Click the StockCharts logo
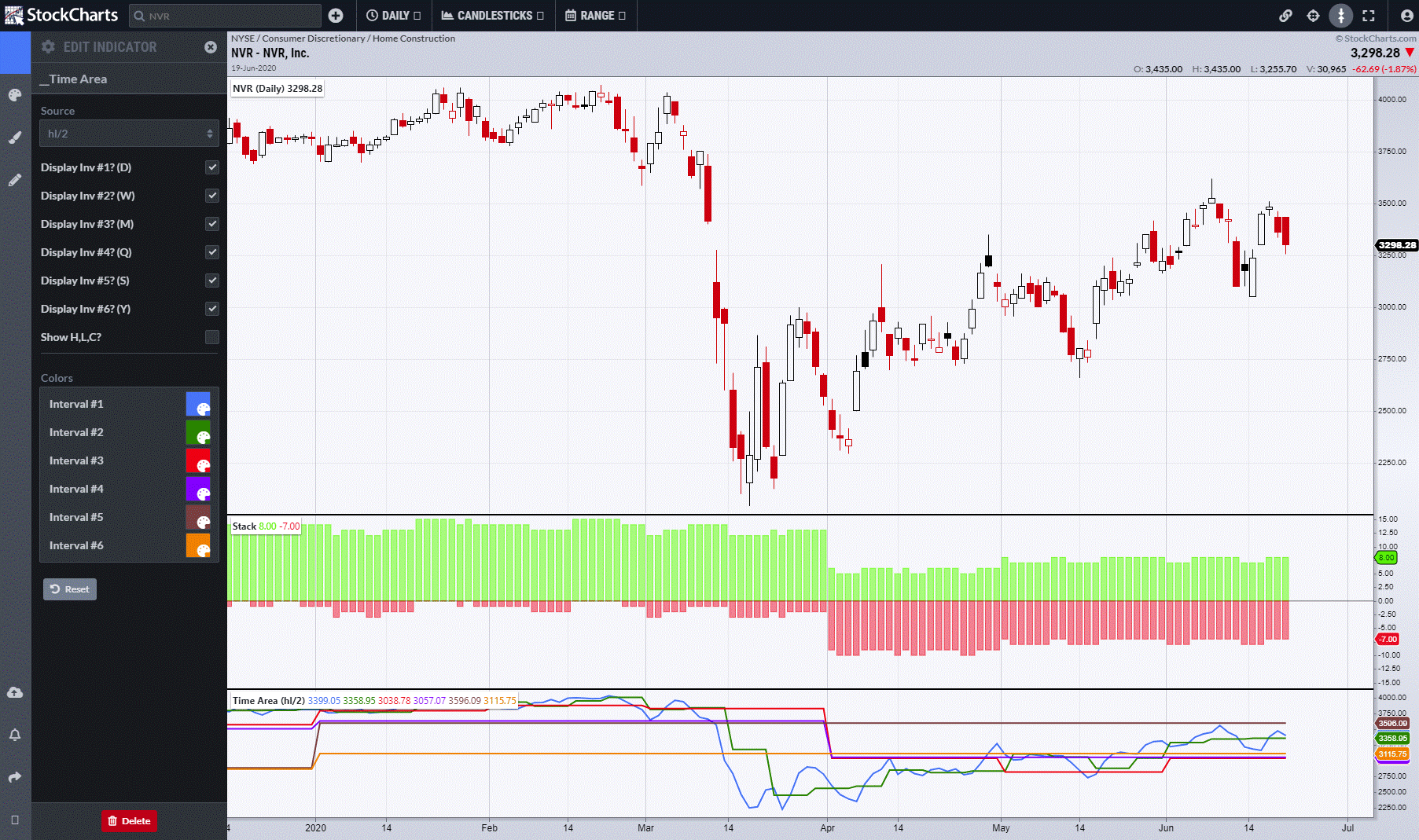1419x840 pixels. [x=61, y=15]
